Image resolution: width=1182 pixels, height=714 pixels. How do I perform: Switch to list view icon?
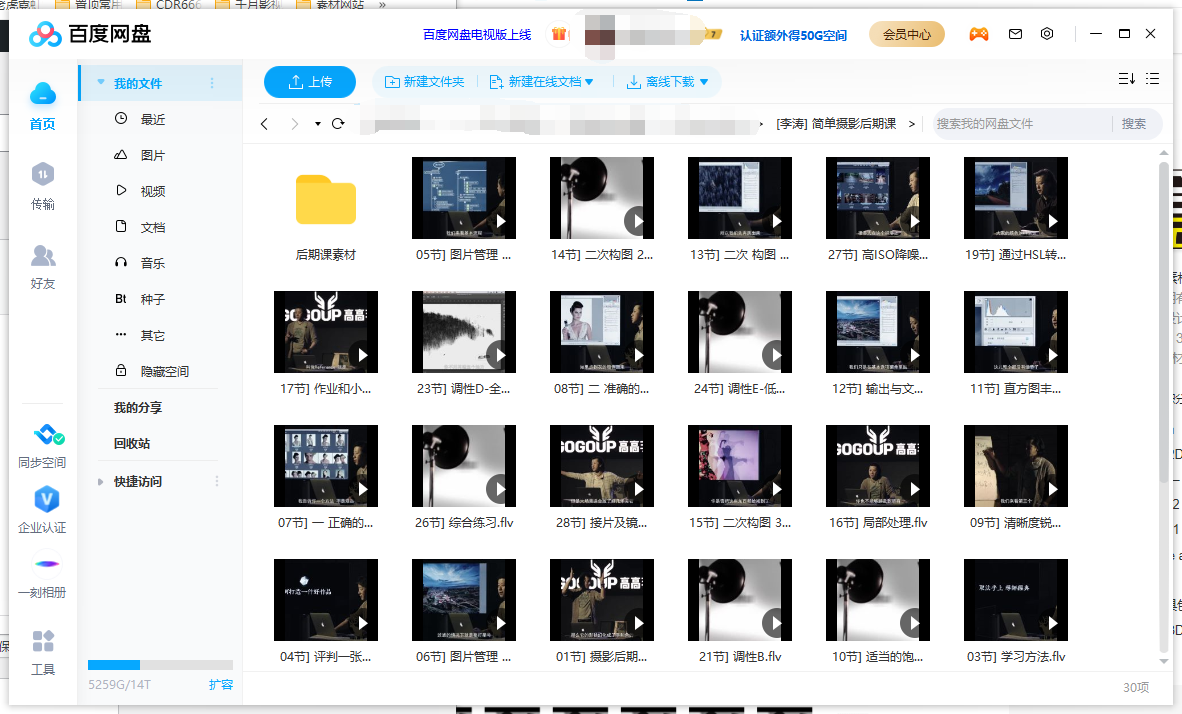1153,78
